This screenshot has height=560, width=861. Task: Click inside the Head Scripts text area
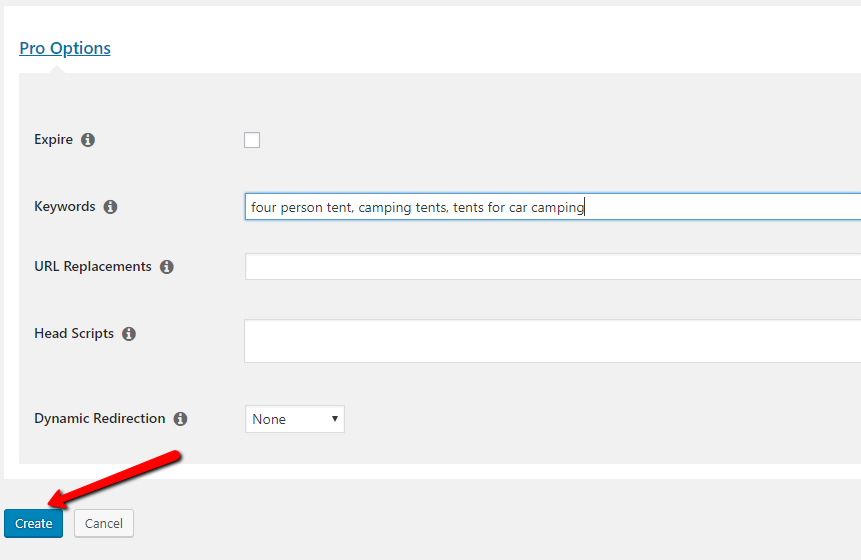pos(552,341)
